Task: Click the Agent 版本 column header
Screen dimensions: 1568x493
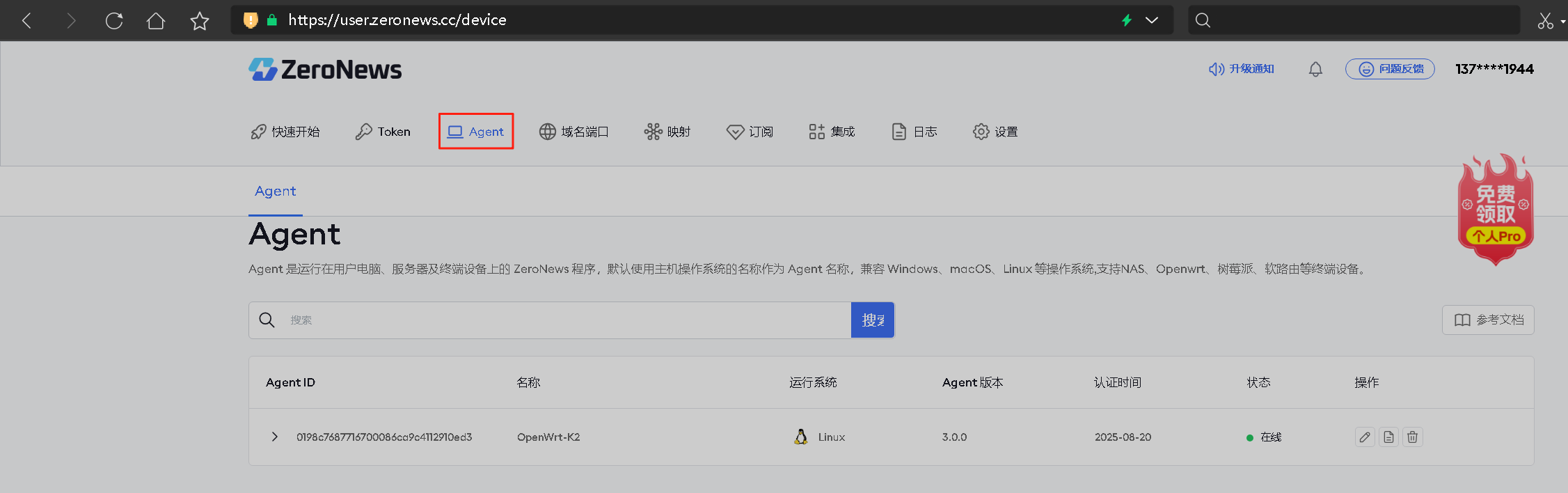Action: click(973, 382)
